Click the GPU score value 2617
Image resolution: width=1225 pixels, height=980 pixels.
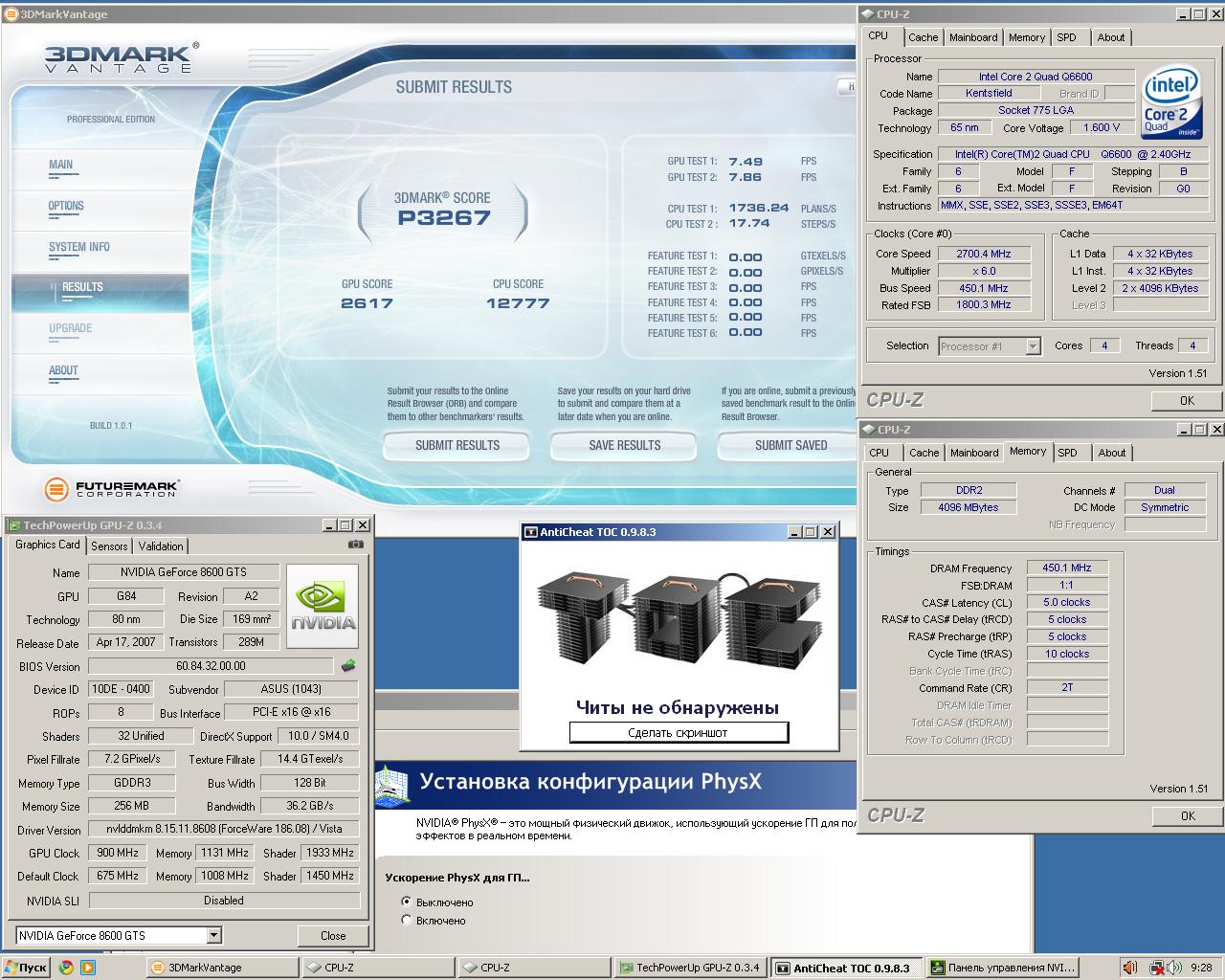click(x=367, y=303)
